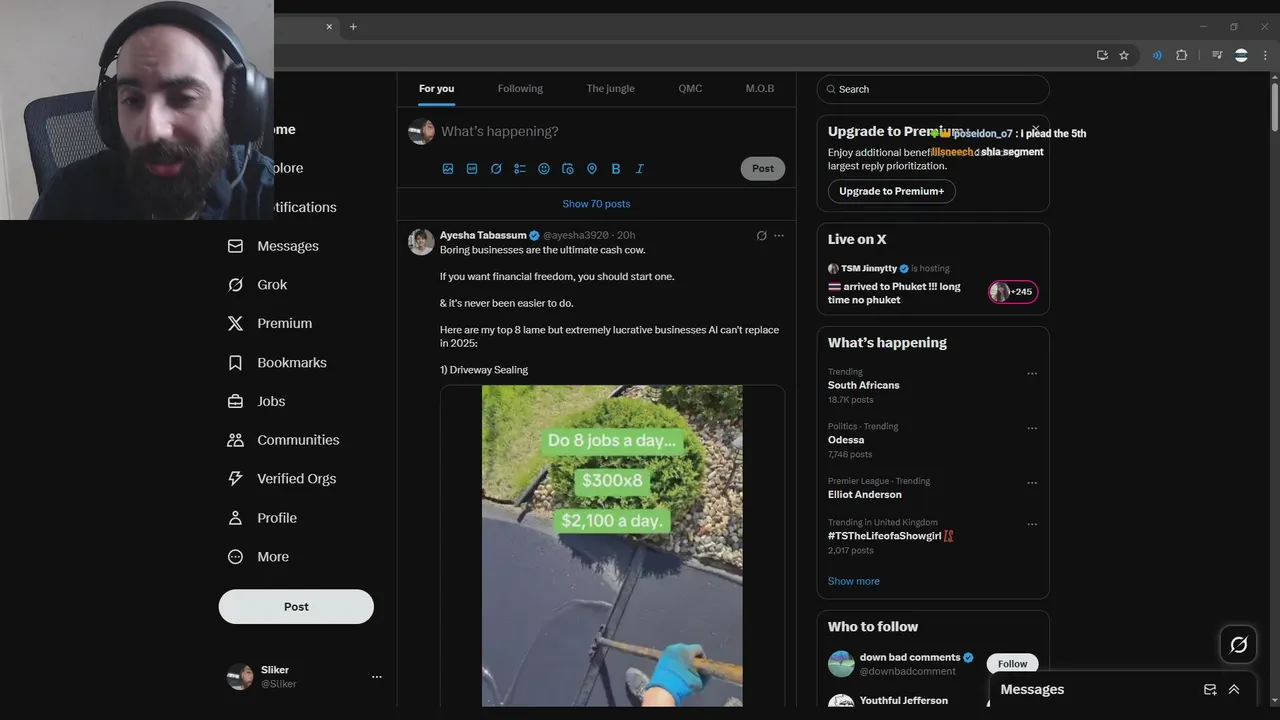
Task: Click Show more under What's happening
Action: [x=854, y=581]
